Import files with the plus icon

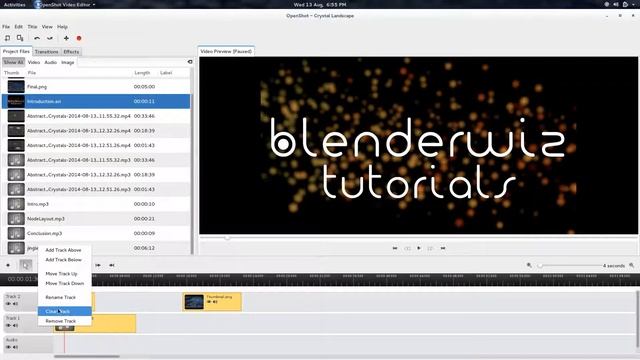click(x=66, y=38)
